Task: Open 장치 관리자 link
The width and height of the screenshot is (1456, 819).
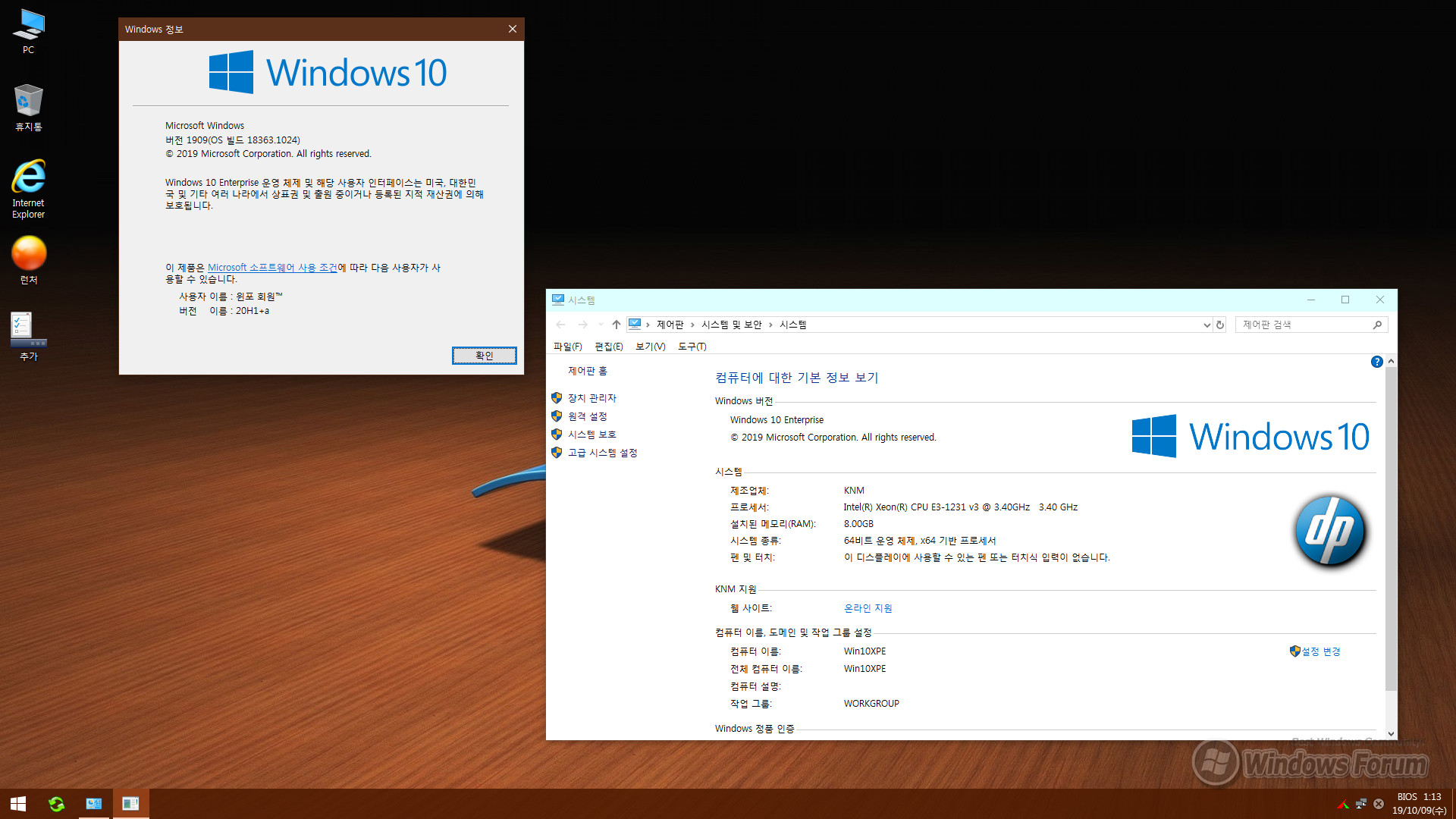Action: pos(591,398)
